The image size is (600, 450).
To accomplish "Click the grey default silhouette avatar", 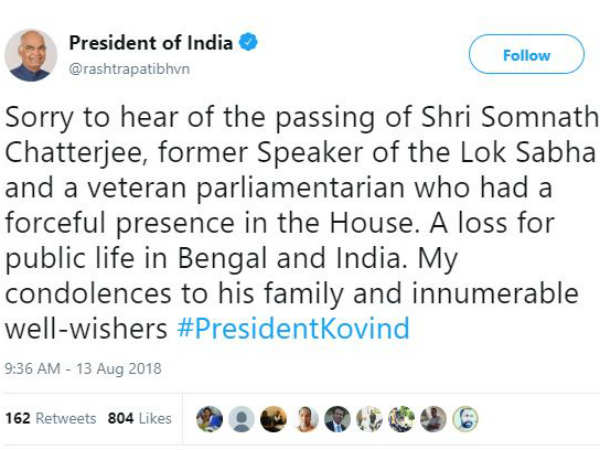I will click(x=241, y=419).
